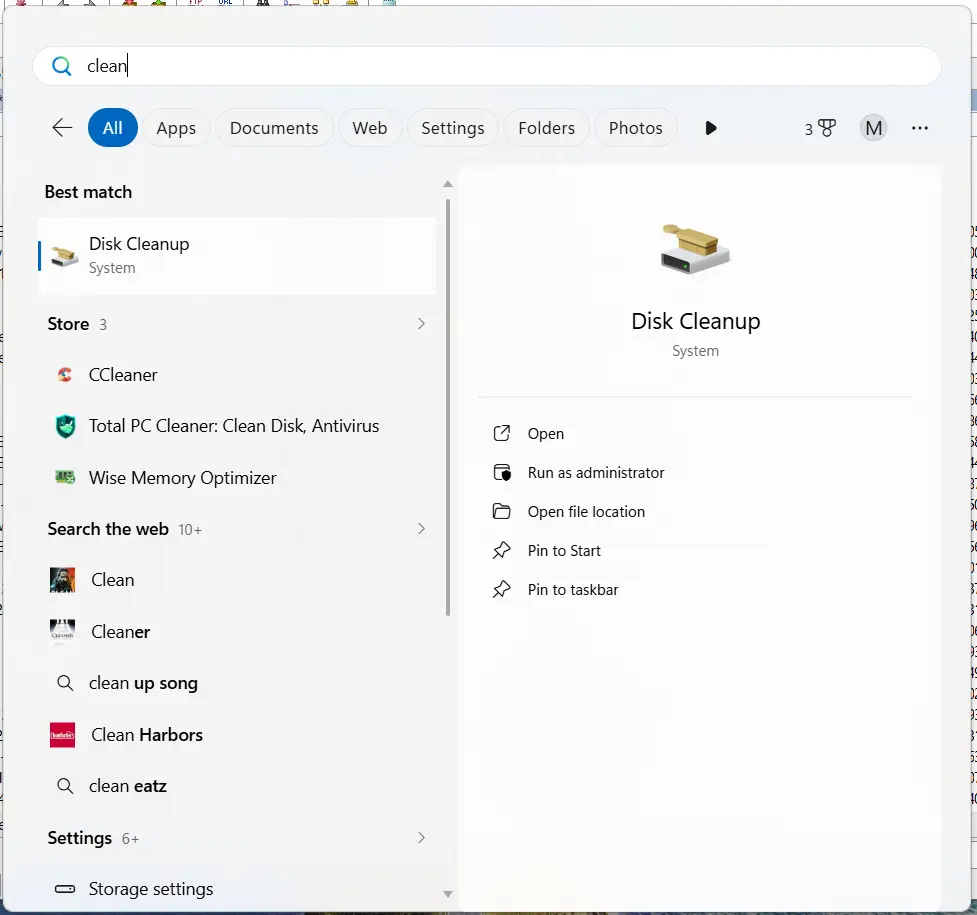
Task: Click the Disk Cleanup title in preview pane
Action: [x=695, y=321]
